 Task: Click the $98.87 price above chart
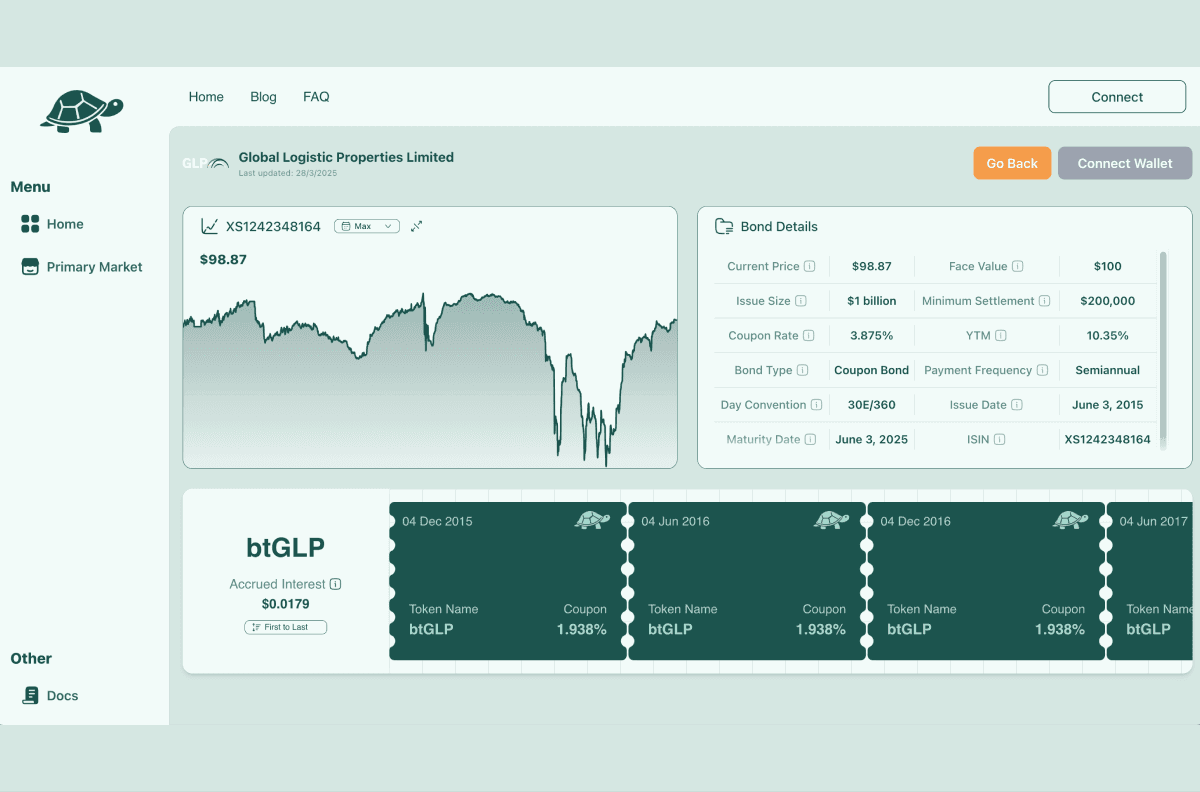click(223, 259)
